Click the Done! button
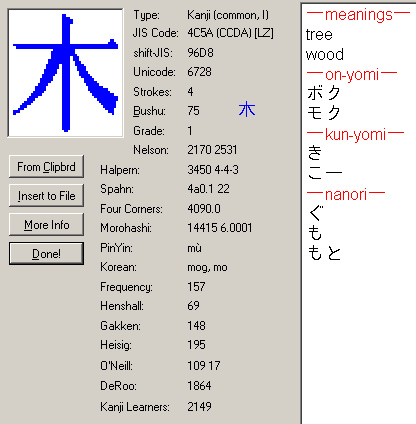The image size is (416, 424). point(46,254)
